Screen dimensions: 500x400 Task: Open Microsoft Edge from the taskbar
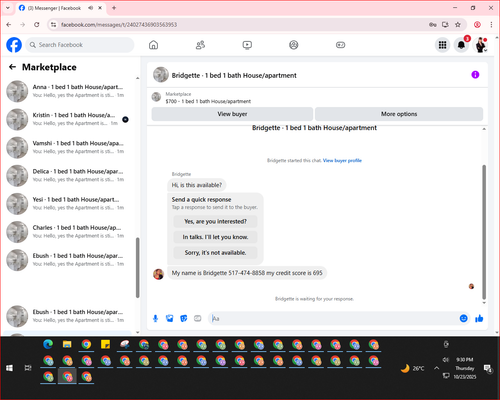(x=48, y=345)
